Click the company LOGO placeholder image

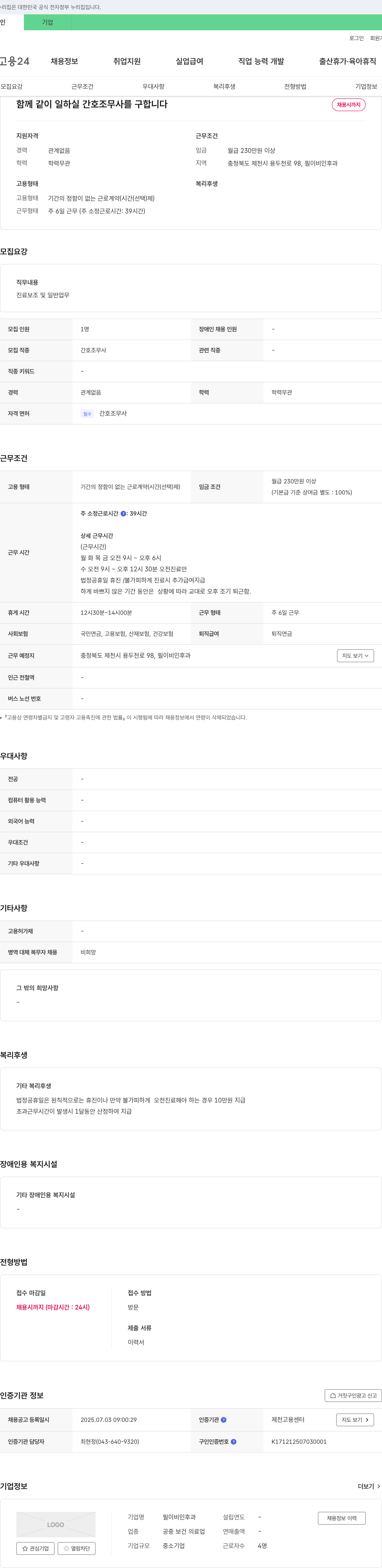[x=56, y=1524]
